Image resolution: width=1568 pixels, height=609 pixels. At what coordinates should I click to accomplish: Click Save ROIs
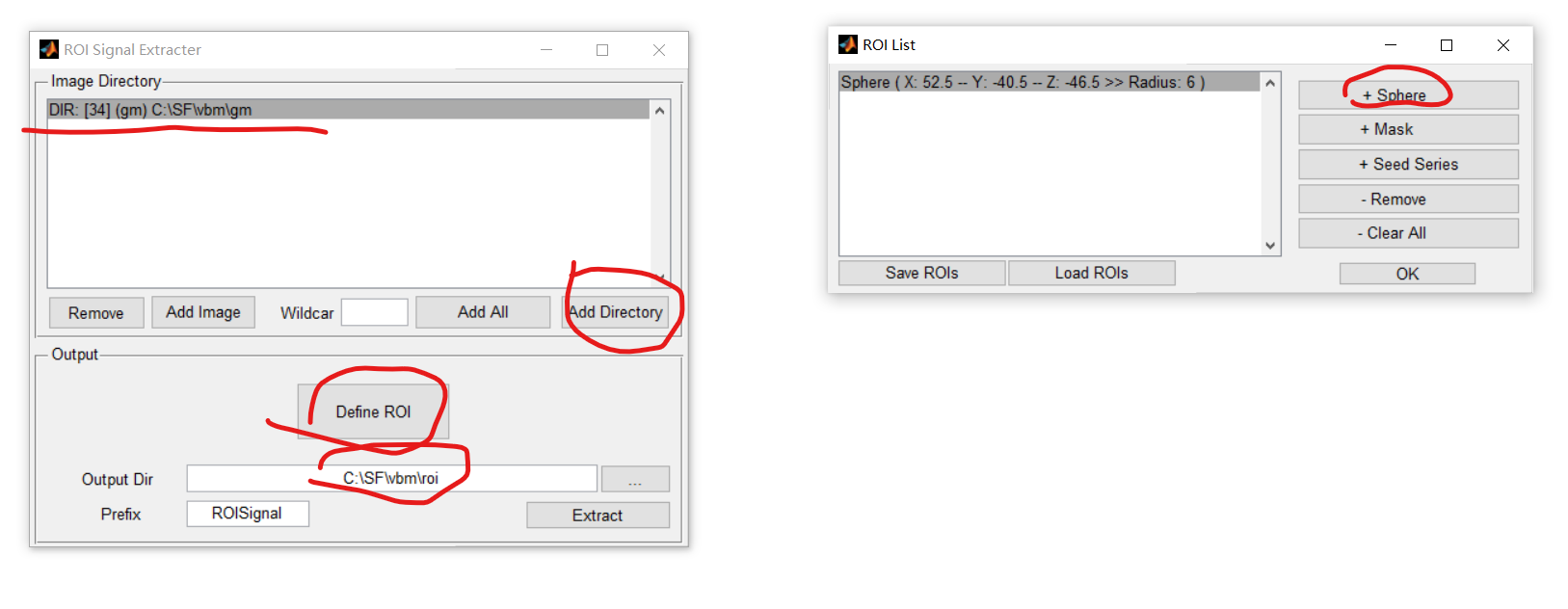[921, 273]
